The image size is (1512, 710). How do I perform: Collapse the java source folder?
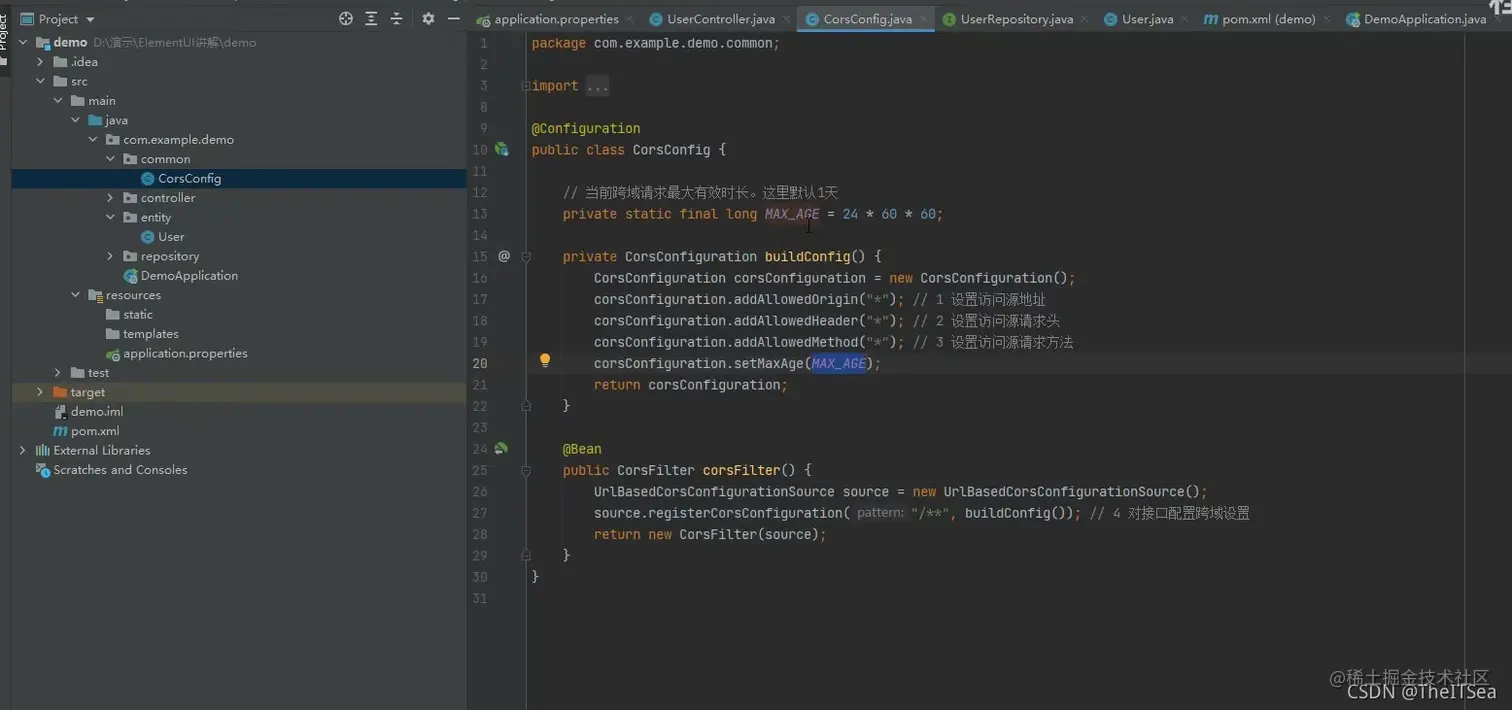[76, 120]
